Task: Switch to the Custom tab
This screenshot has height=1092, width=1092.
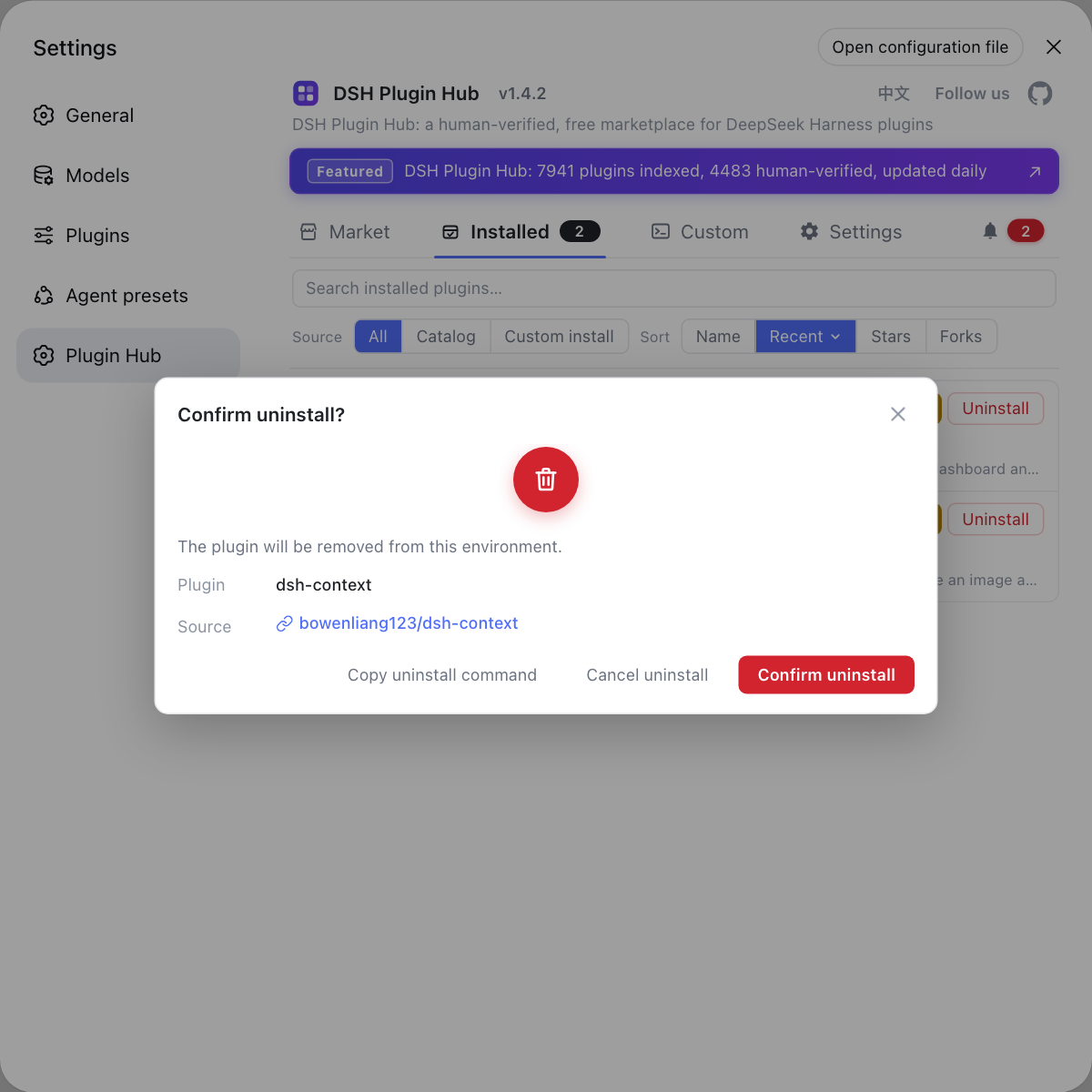Action: [x=700, y=232]
